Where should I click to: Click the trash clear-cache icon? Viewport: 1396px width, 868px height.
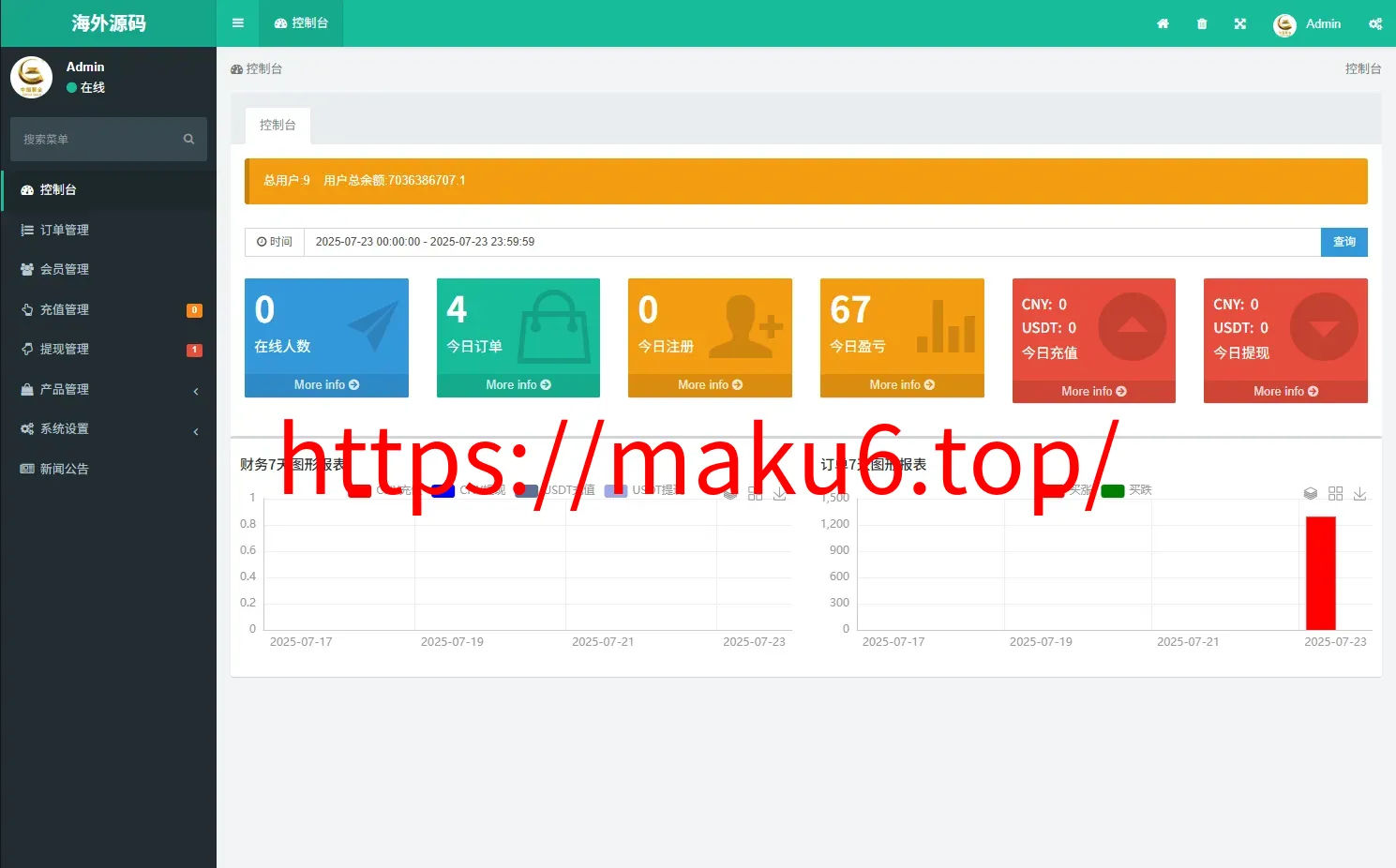1202,23
